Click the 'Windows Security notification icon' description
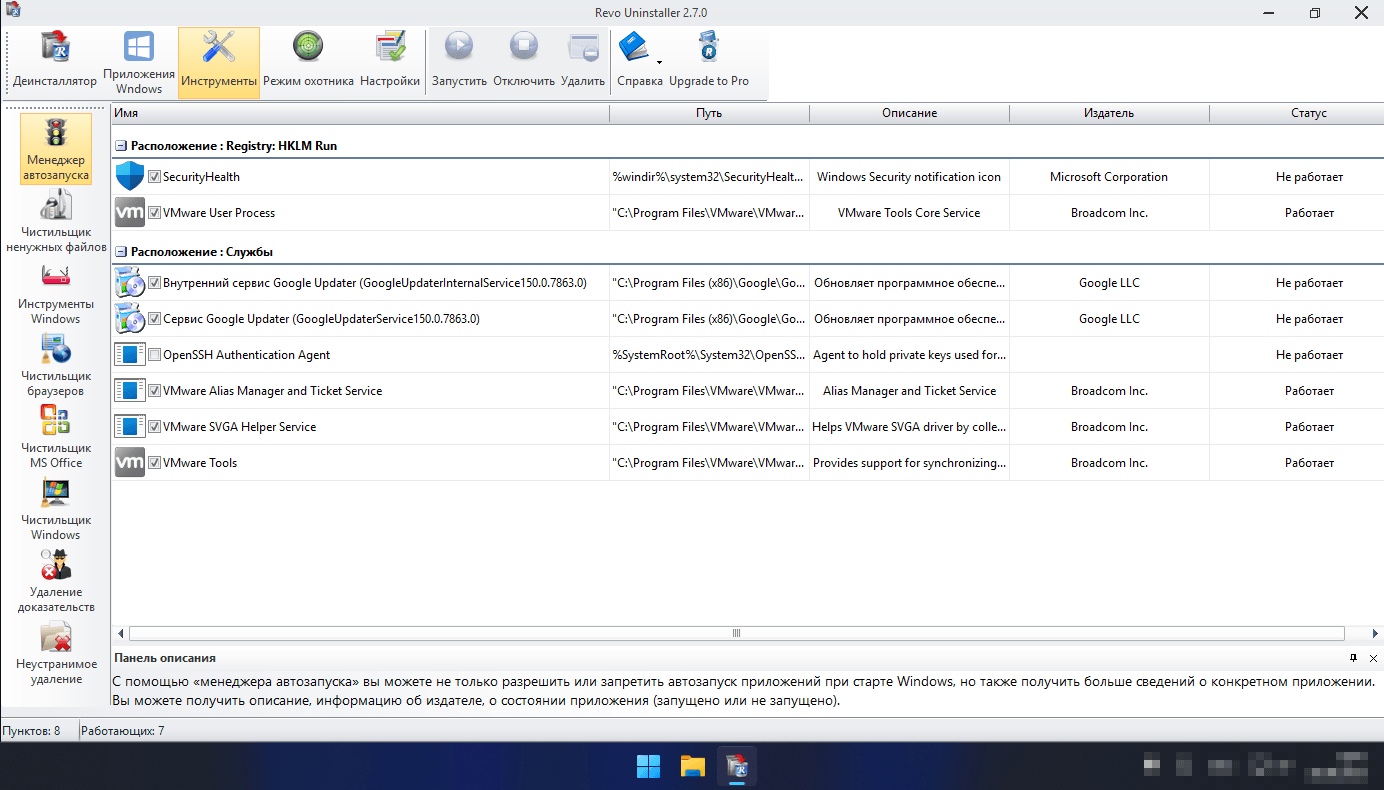Image resolution: width=1384 pixels, height=790 pixels. (909, 177)
